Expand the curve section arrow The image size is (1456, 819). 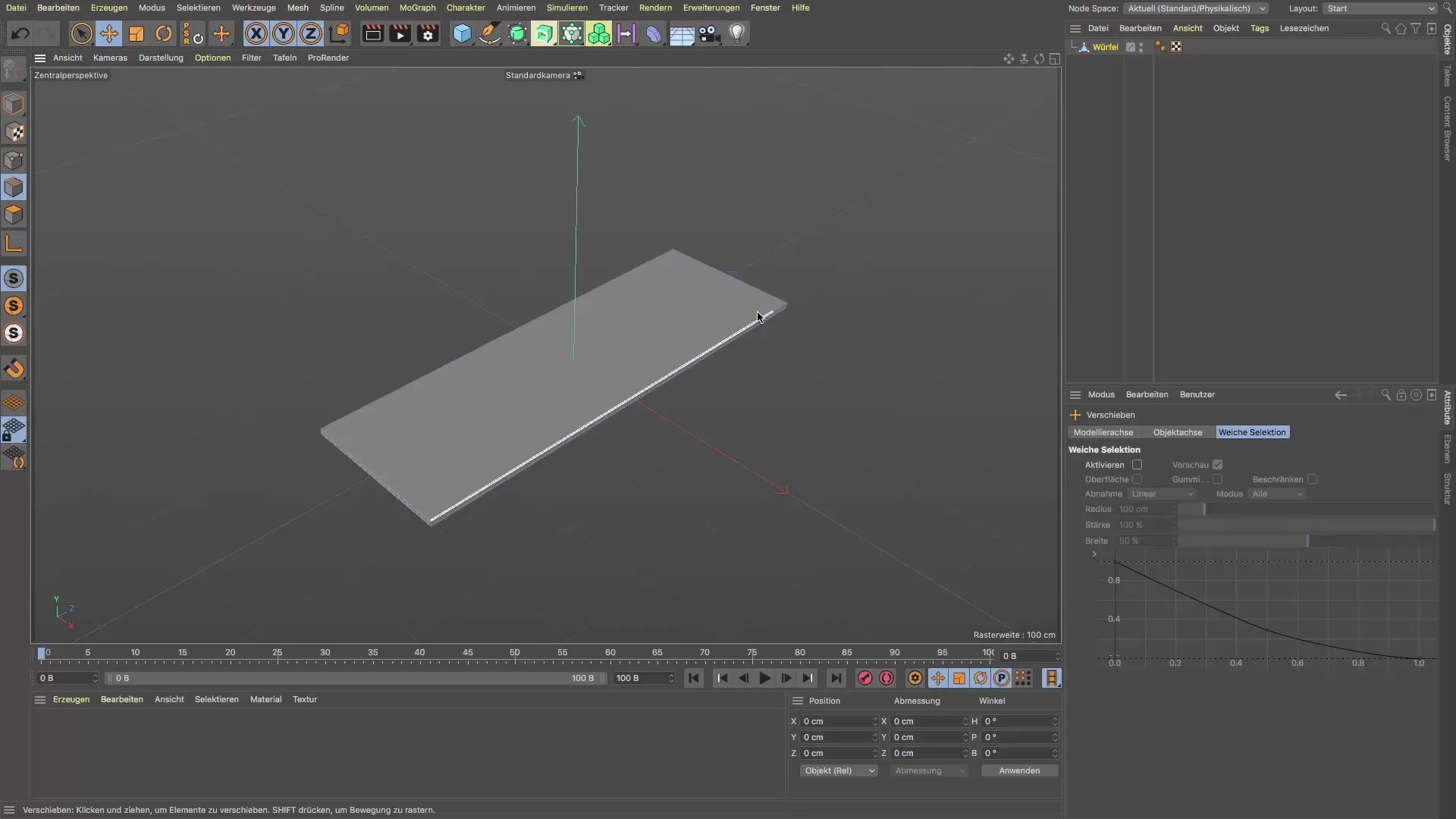(x=1094, y=554)
